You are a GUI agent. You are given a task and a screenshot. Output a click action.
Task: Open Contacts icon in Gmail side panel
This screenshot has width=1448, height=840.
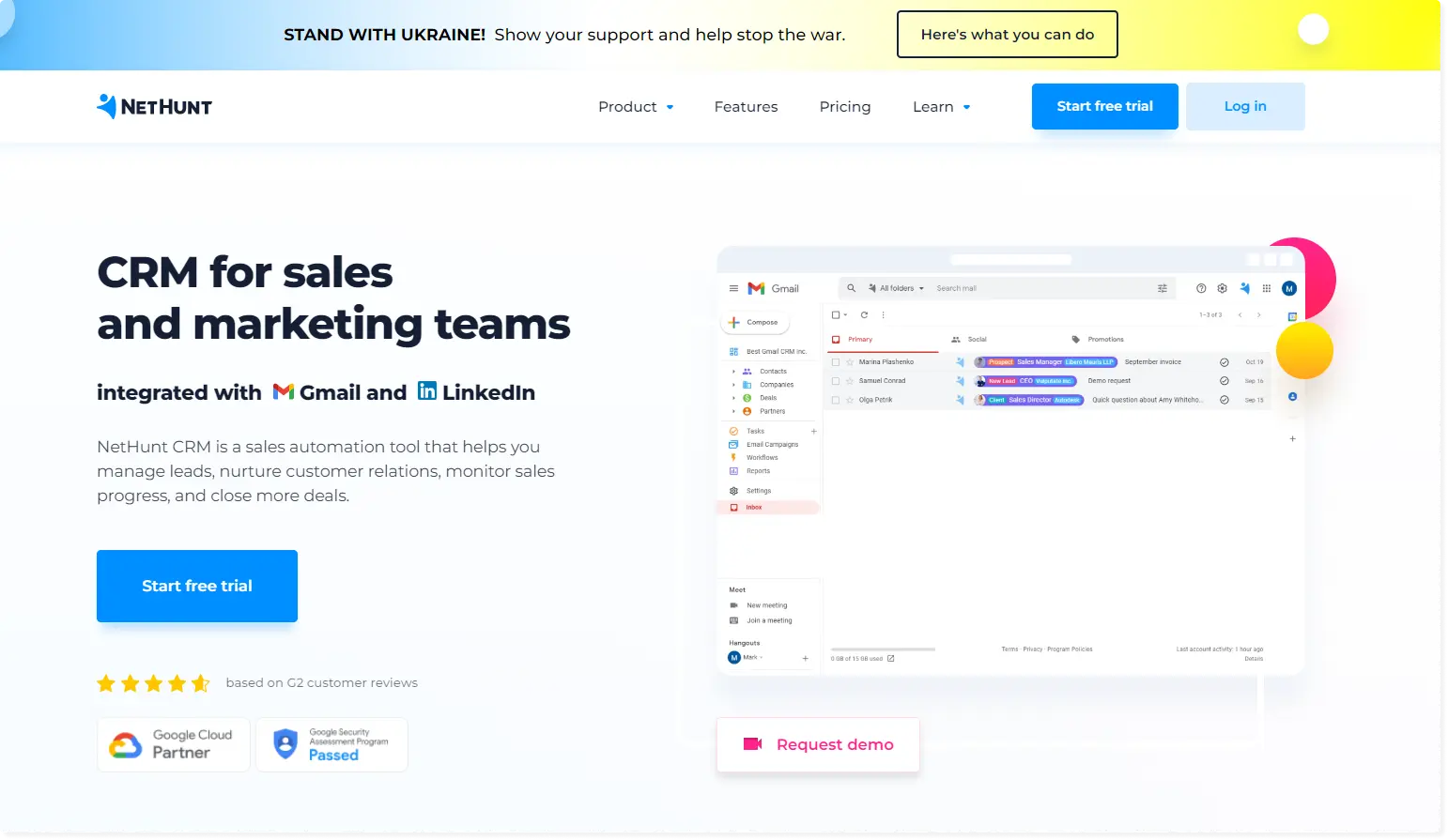(x=1292, y=396)
